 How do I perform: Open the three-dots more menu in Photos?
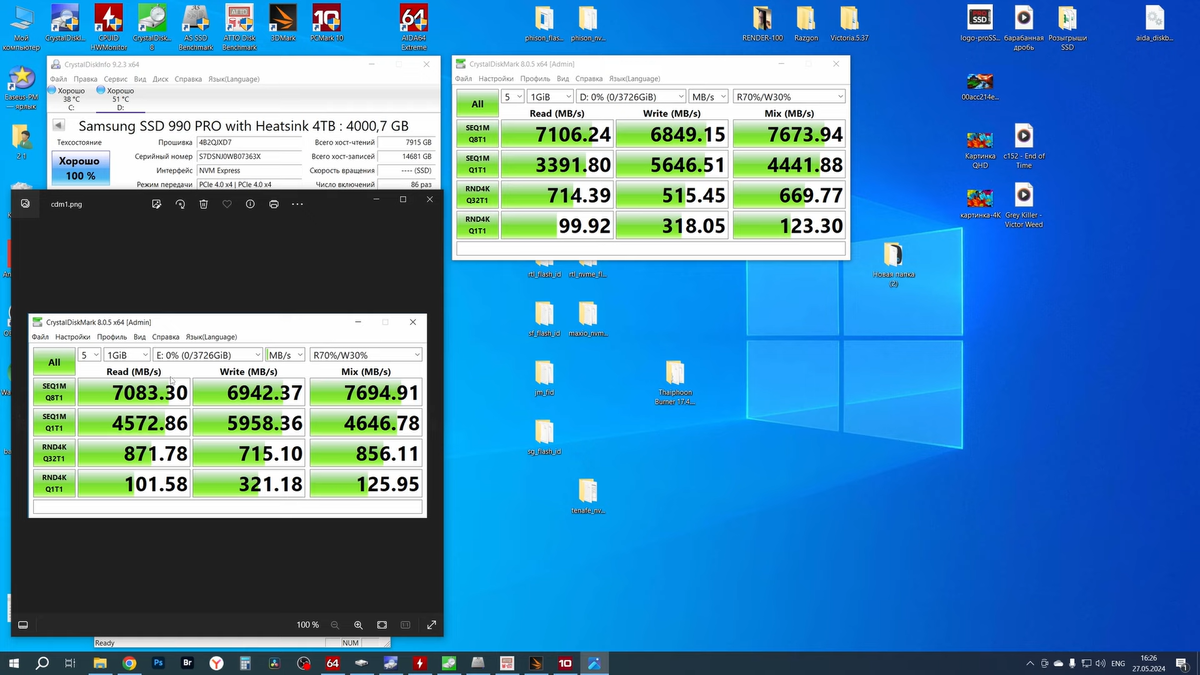[297, 204]
